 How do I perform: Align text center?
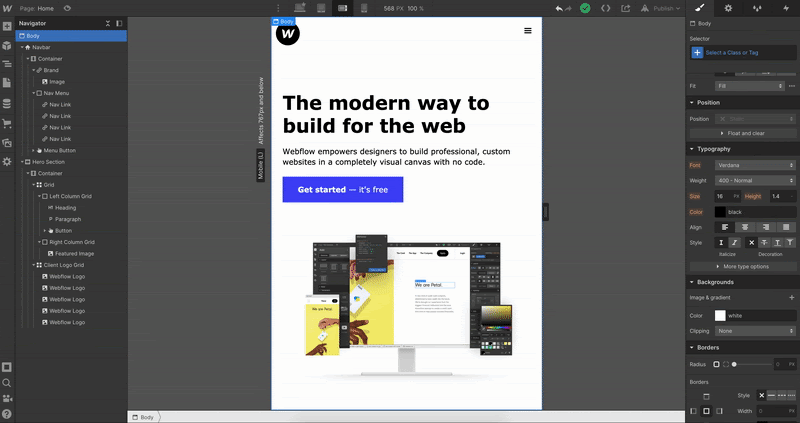pyautogui.click(x=745, y=227)
